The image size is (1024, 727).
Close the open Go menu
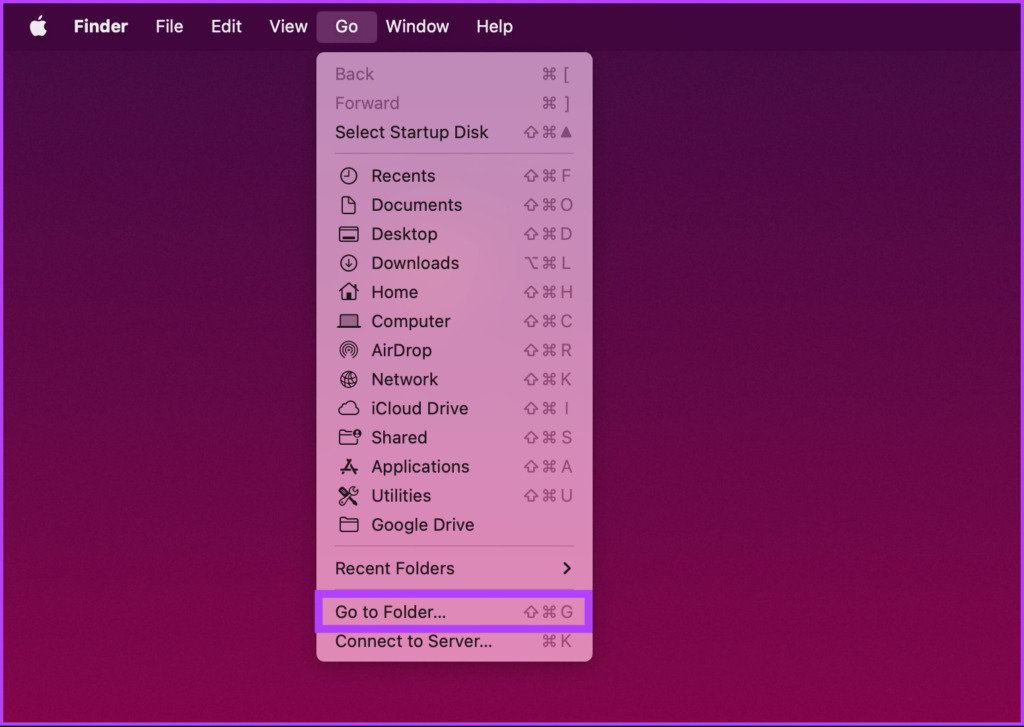[x=347, y=27]
